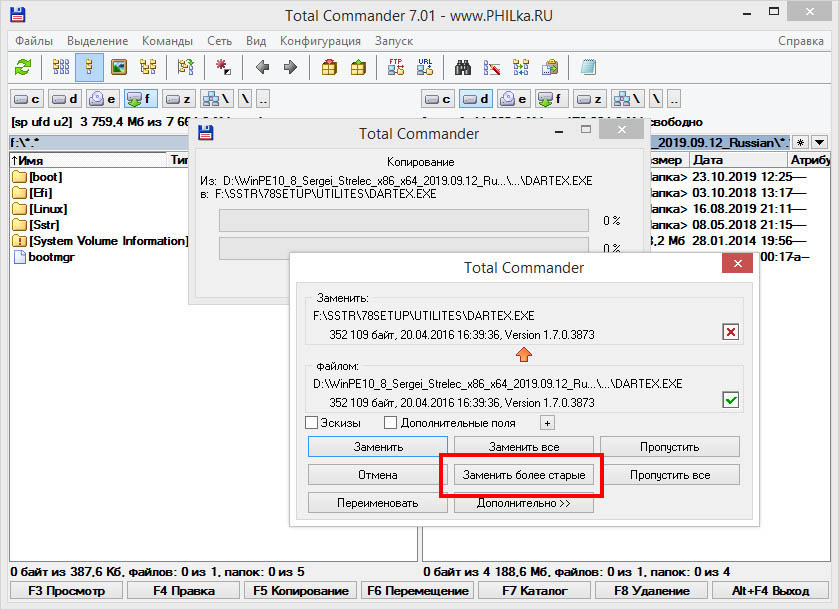Screen dimensions: 839x610
Task: Select drive e in the left panel
Action: (x=103, y=99)
